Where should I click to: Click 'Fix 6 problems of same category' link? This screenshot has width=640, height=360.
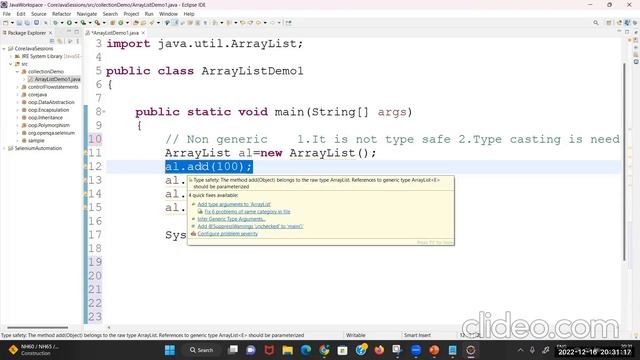pyautogui.click(x=247, y=211)
